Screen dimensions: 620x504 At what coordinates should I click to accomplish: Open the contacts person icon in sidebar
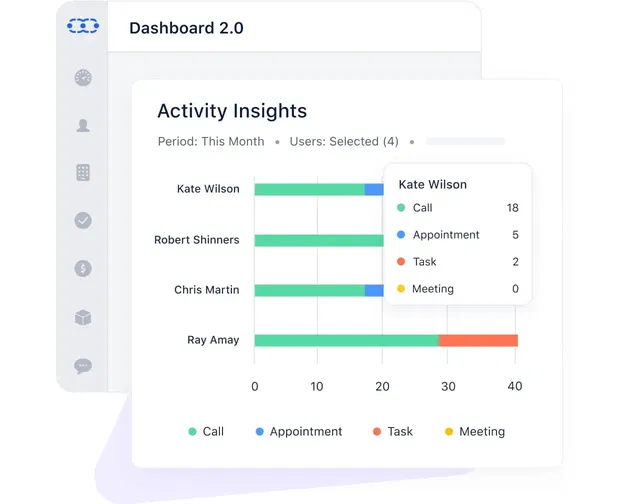tap(83, 125)
